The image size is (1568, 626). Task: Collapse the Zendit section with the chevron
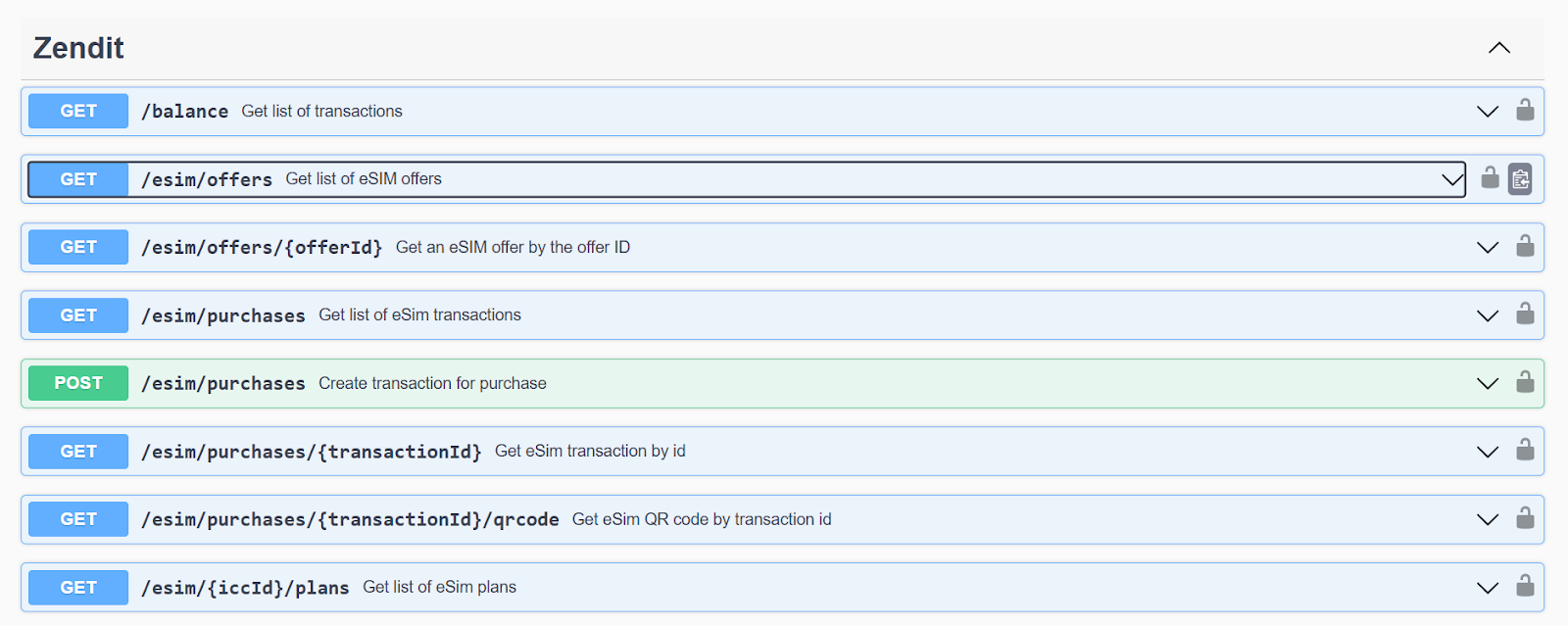coord(1499,48)
